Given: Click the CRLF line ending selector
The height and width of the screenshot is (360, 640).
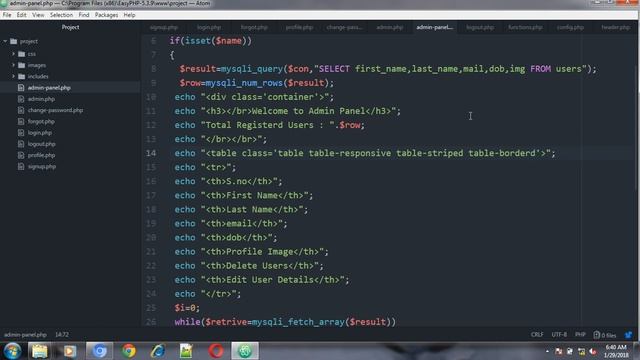Looking at the screenshot, I should tap(537, 335).
